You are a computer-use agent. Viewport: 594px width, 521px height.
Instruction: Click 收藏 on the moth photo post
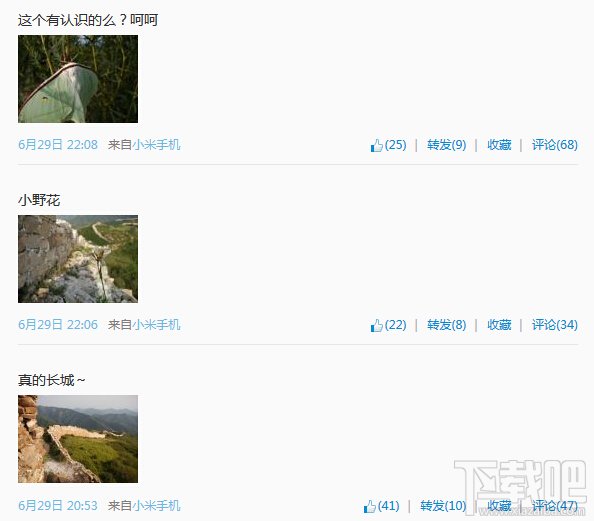pos(499,145)
